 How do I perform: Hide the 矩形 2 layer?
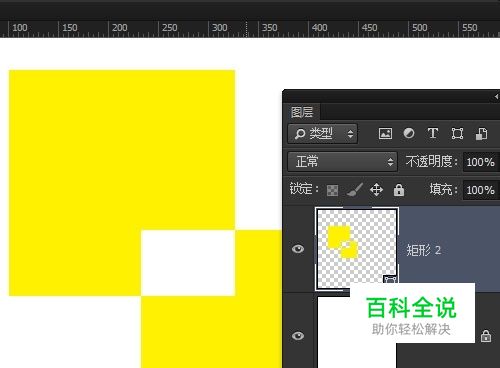tap(298, 249)
